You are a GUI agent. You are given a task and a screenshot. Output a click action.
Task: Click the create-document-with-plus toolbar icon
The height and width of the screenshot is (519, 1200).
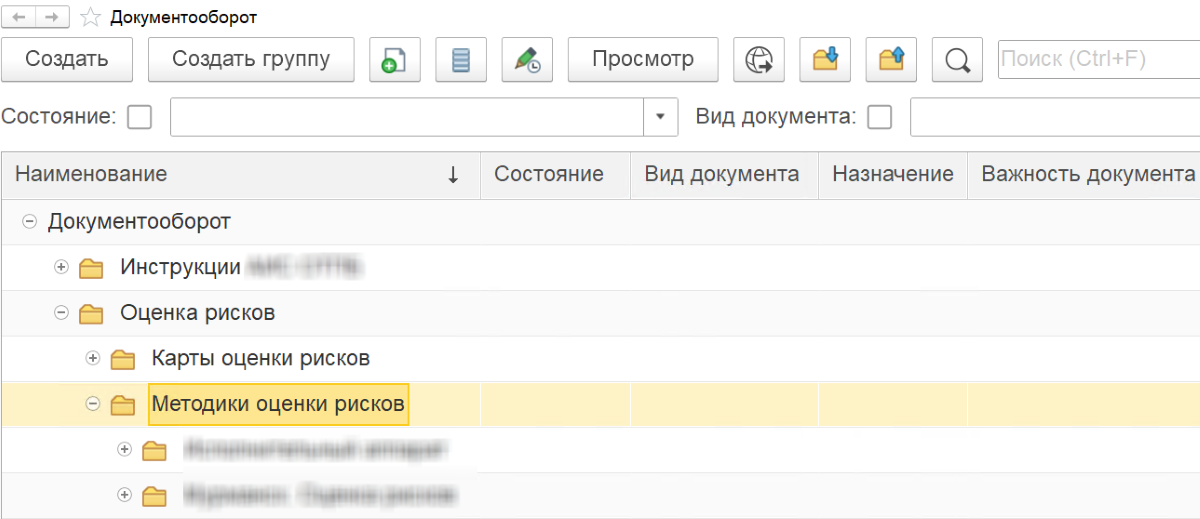click(x=395, y=59)
